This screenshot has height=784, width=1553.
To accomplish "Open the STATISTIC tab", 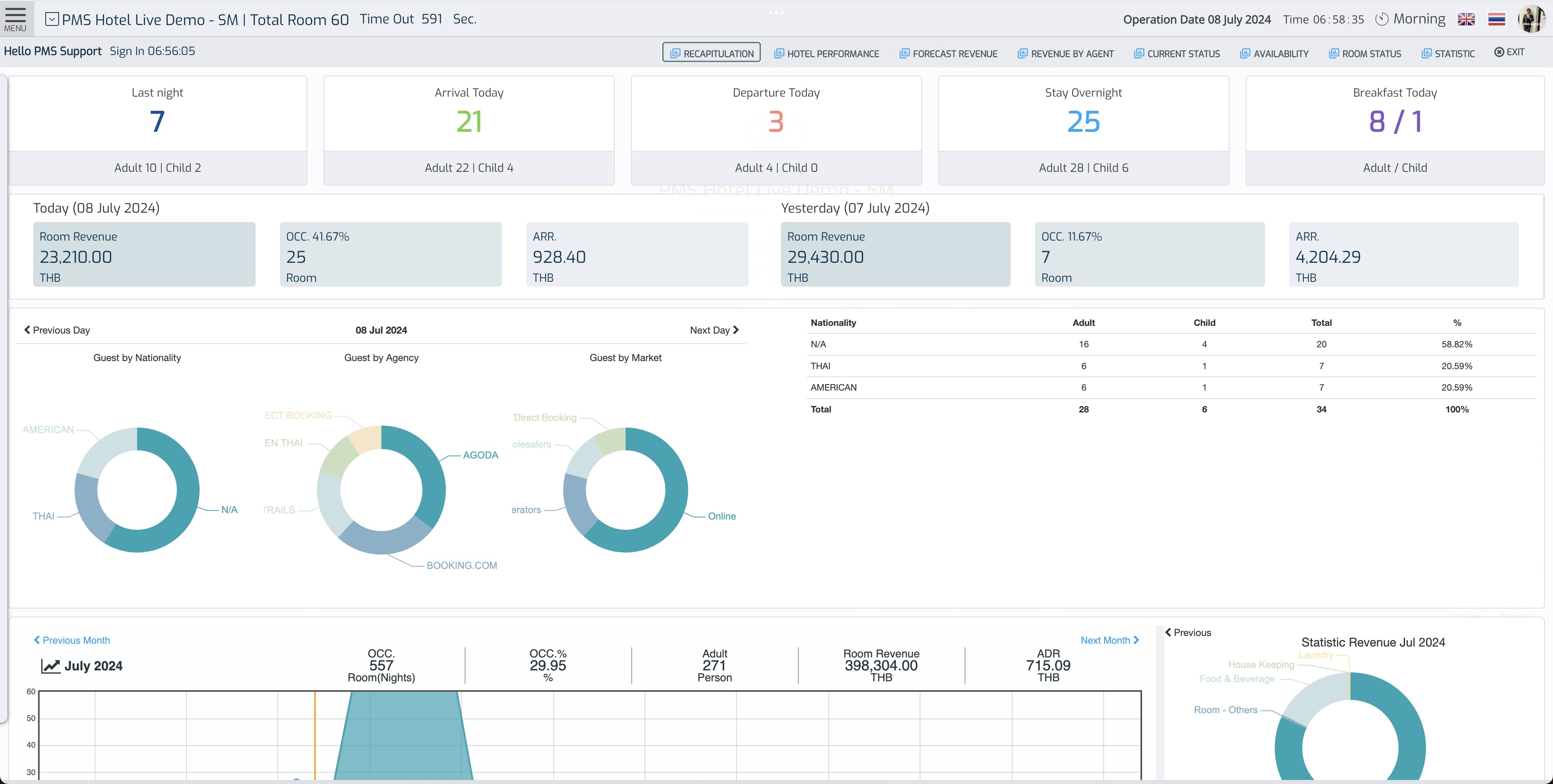I will coord(1448,54).
